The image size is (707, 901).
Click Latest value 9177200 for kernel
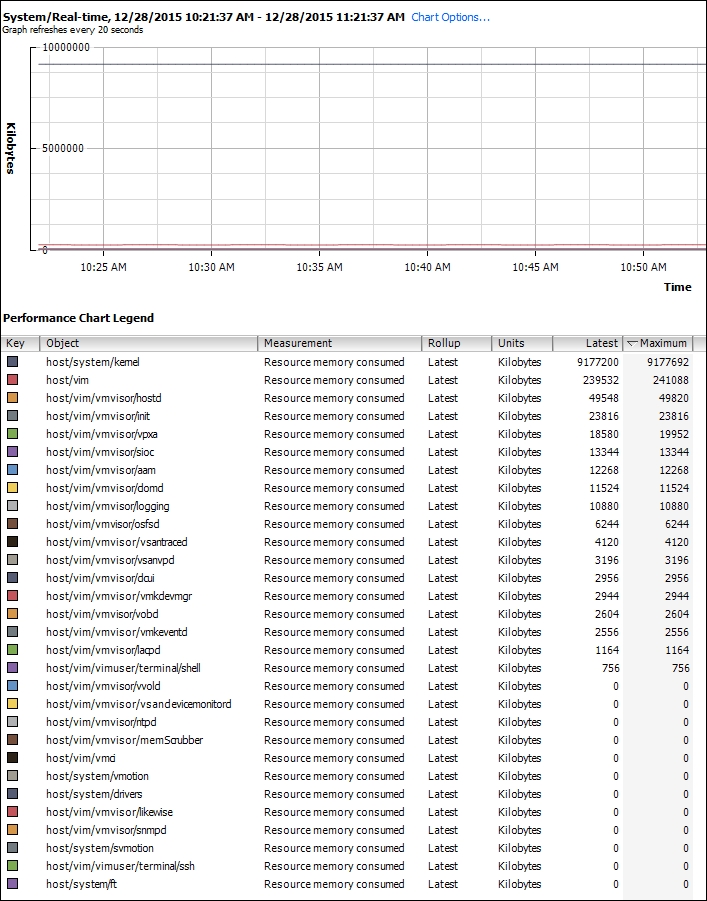pyautogui.click(x=598, y=362)
